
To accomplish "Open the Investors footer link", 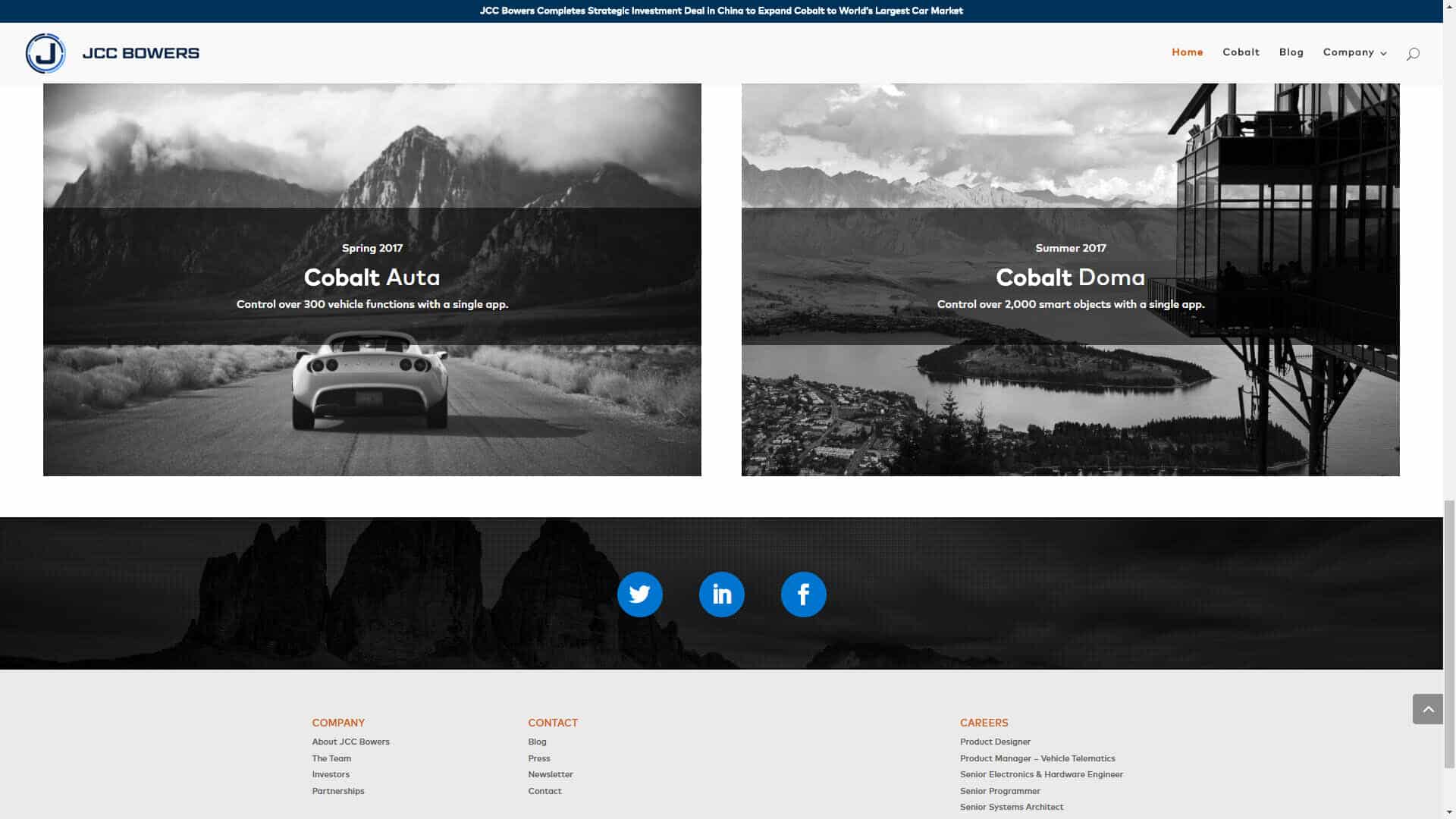I will pos(331,774).
